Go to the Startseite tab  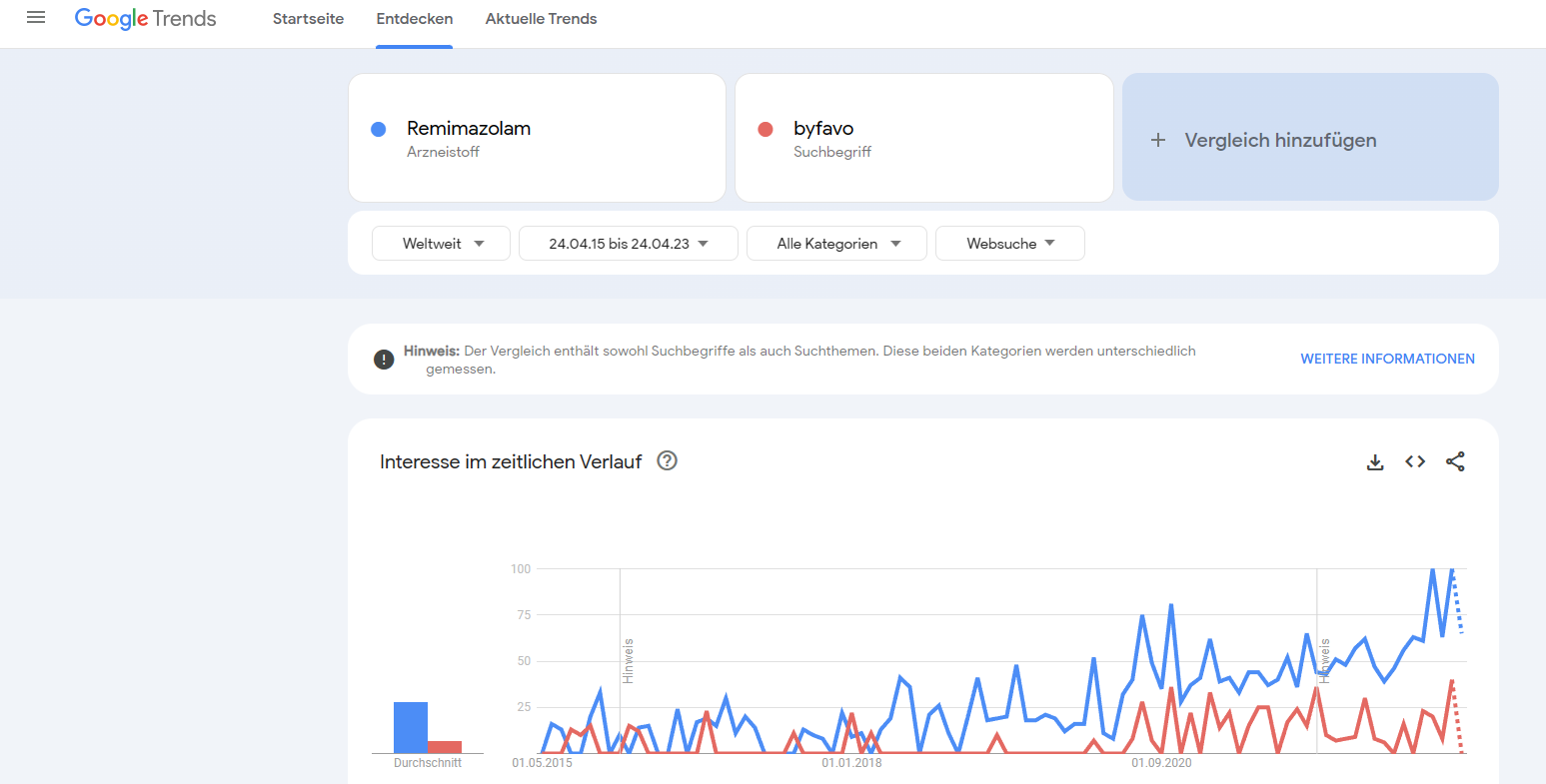tap(308, 19)
